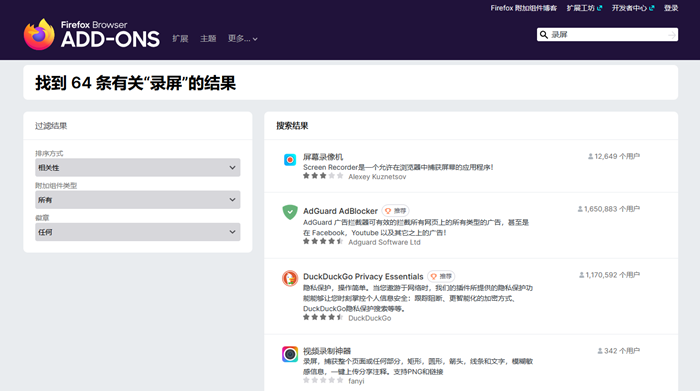Click author name Alexey Kuznetsov
This screenshot has height=391, width=700.
coord(377,177)
